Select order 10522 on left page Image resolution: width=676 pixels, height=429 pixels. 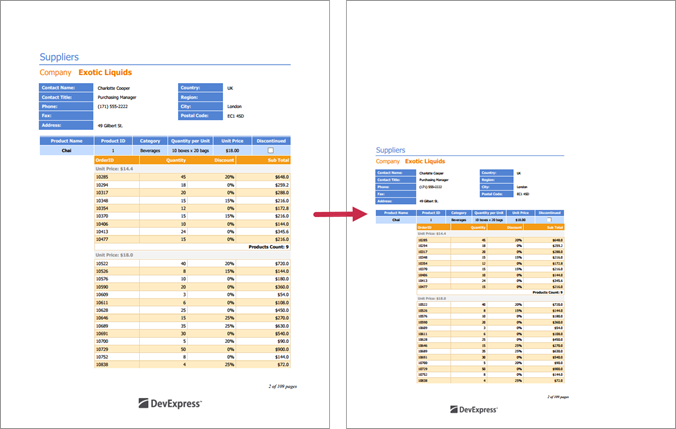click(102, 263)
